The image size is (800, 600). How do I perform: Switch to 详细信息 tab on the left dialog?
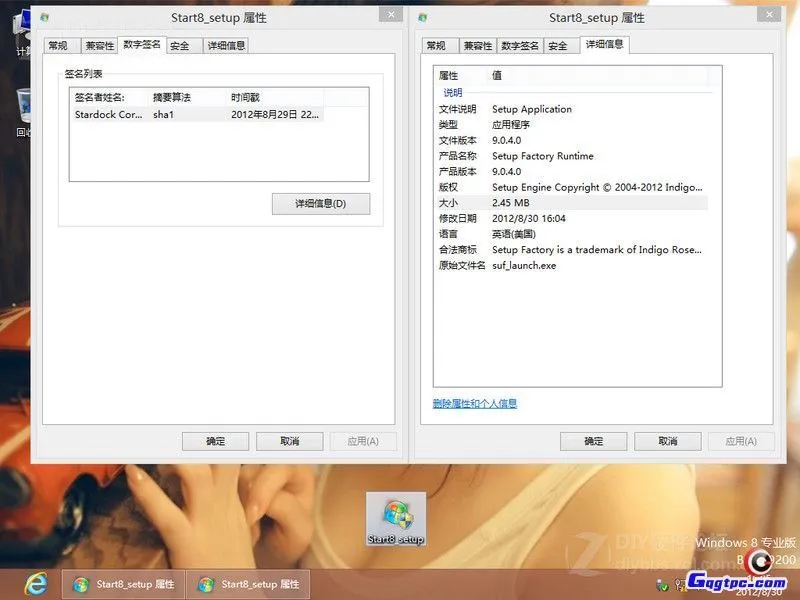tap(227, 44)
